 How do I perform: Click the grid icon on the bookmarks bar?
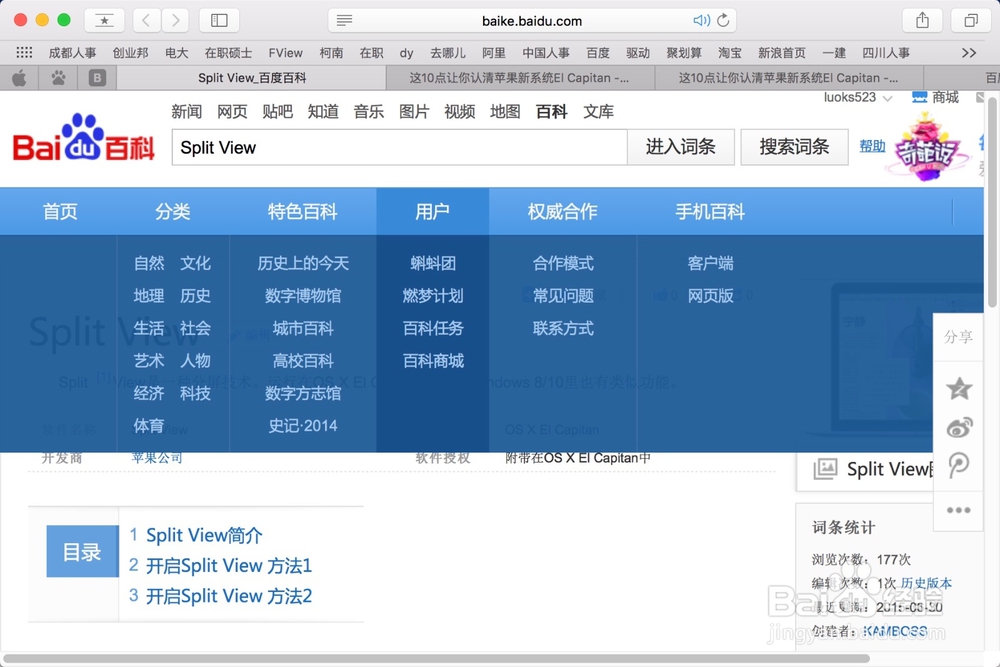coord(23,52)
